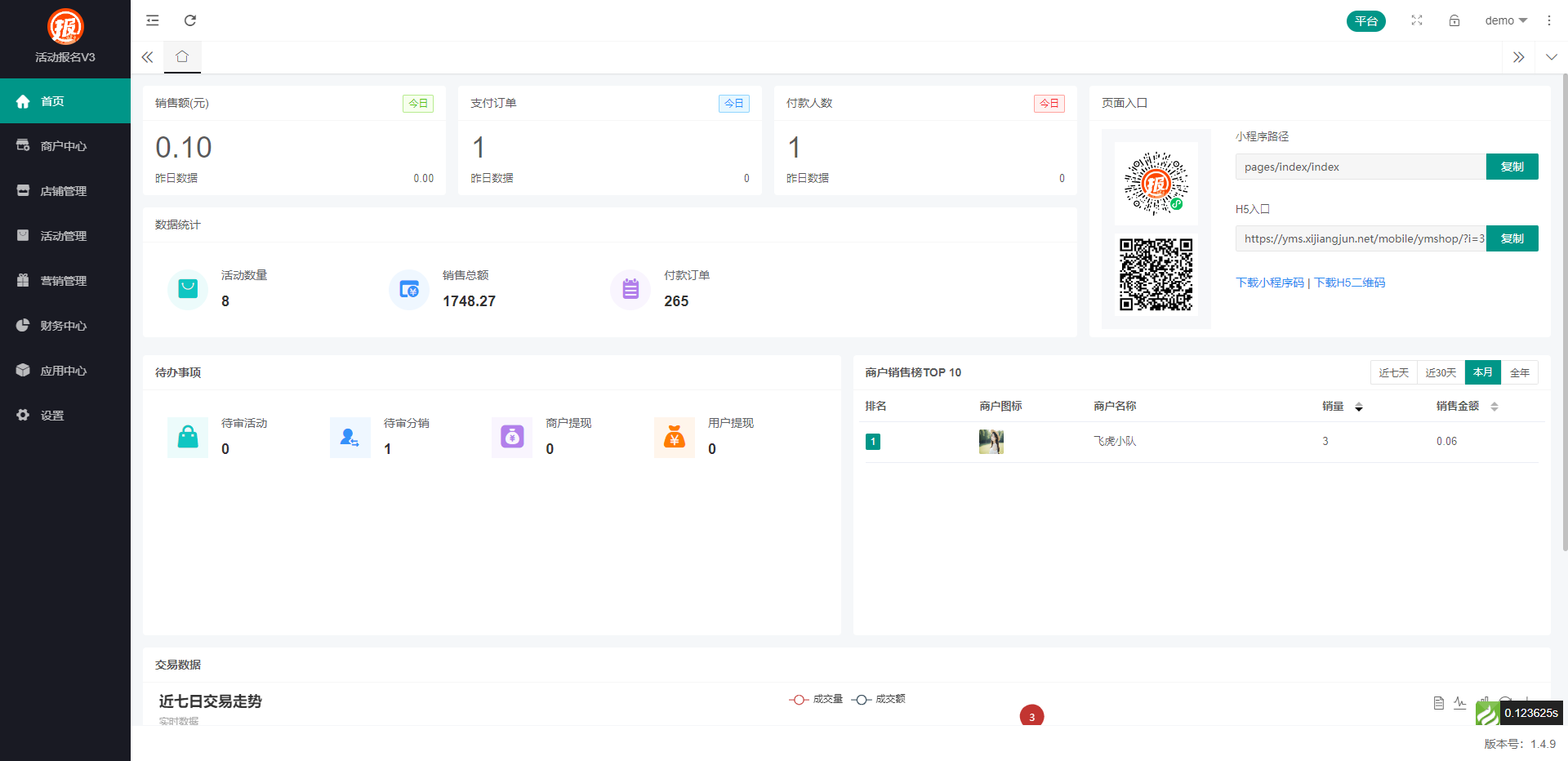Click the refresh icon in top toolbar
This screenshot has height=761, width=1568.
point(190,20)
